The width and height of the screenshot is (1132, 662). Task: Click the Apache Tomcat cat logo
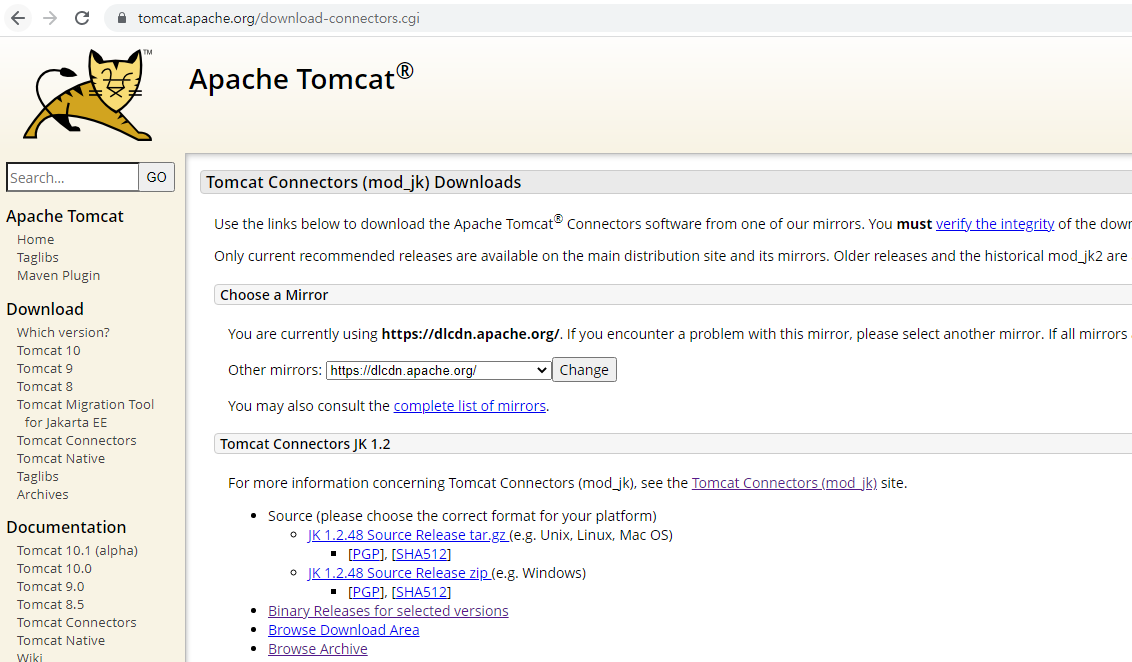point(88,95)
